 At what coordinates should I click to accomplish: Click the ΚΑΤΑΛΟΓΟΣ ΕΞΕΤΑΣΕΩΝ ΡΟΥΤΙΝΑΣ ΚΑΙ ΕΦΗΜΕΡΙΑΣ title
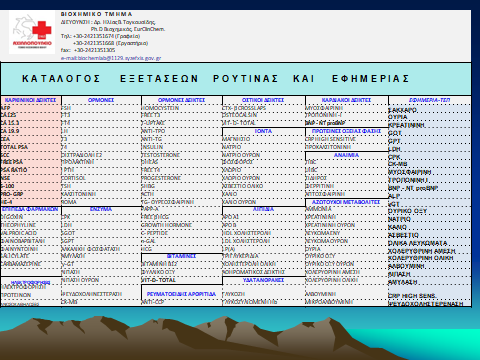[215, 79]
